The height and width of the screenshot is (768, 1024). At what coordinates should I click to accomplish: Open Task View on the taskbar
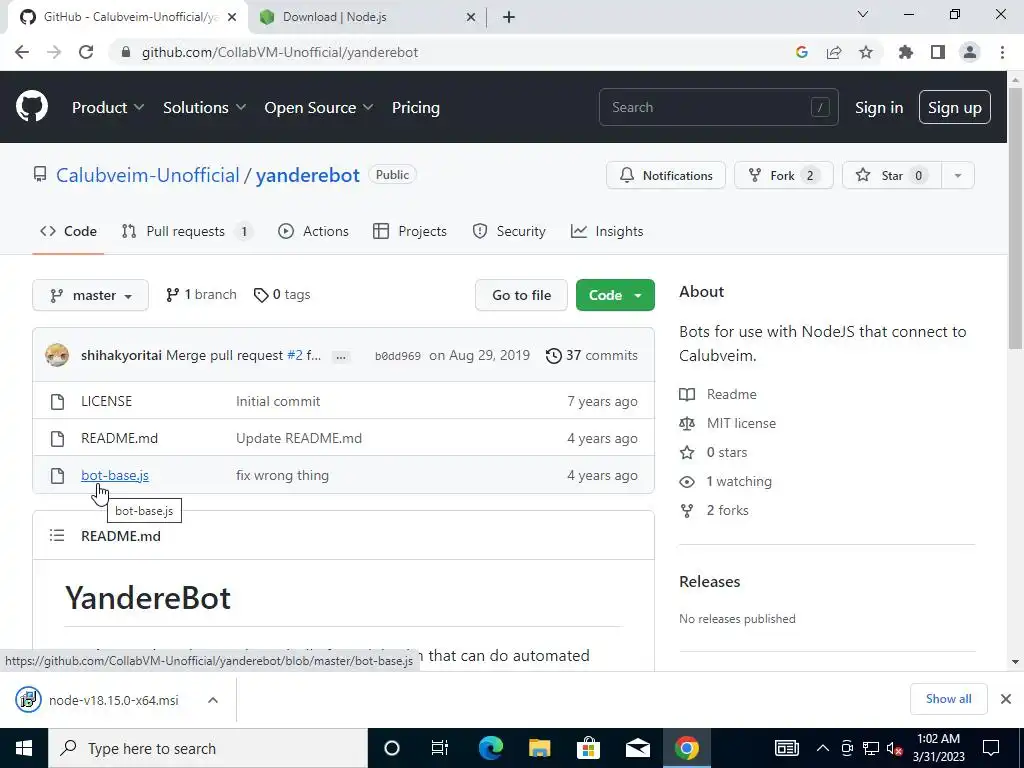440,748
